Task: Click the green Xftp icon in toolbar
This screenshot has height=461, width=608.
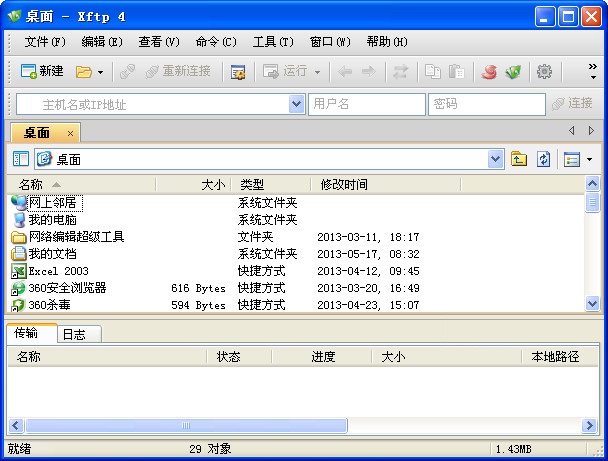Action: tap(513, 72)
